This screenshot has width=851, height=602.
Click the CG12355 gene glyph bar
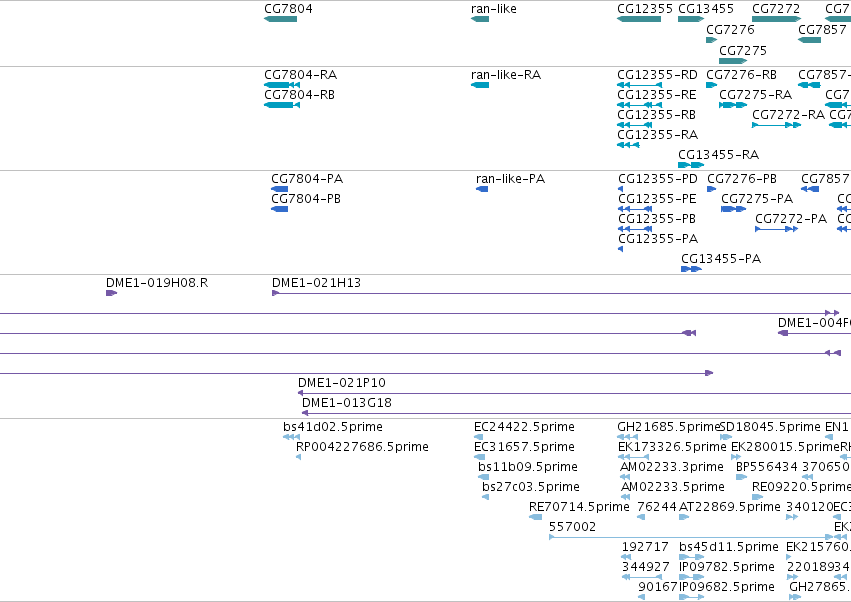pos(639,19)
